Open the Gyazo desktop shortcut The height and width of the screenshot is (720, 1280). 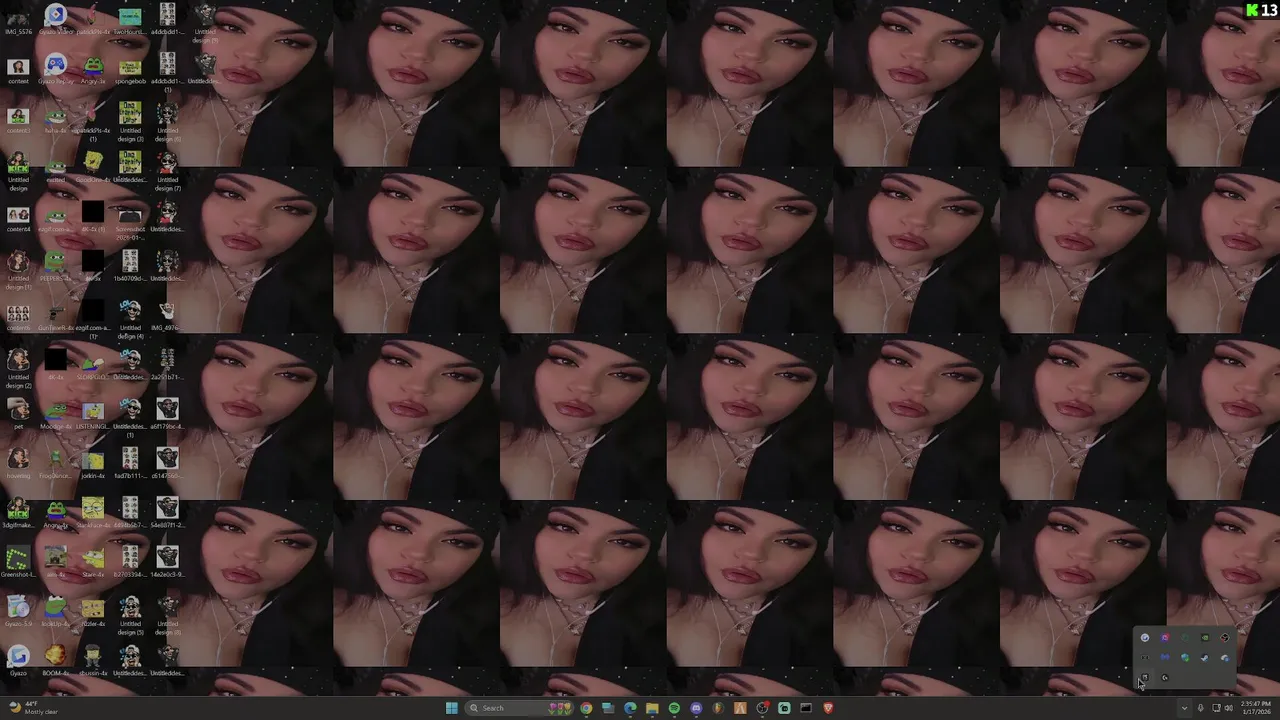point(18,660)
